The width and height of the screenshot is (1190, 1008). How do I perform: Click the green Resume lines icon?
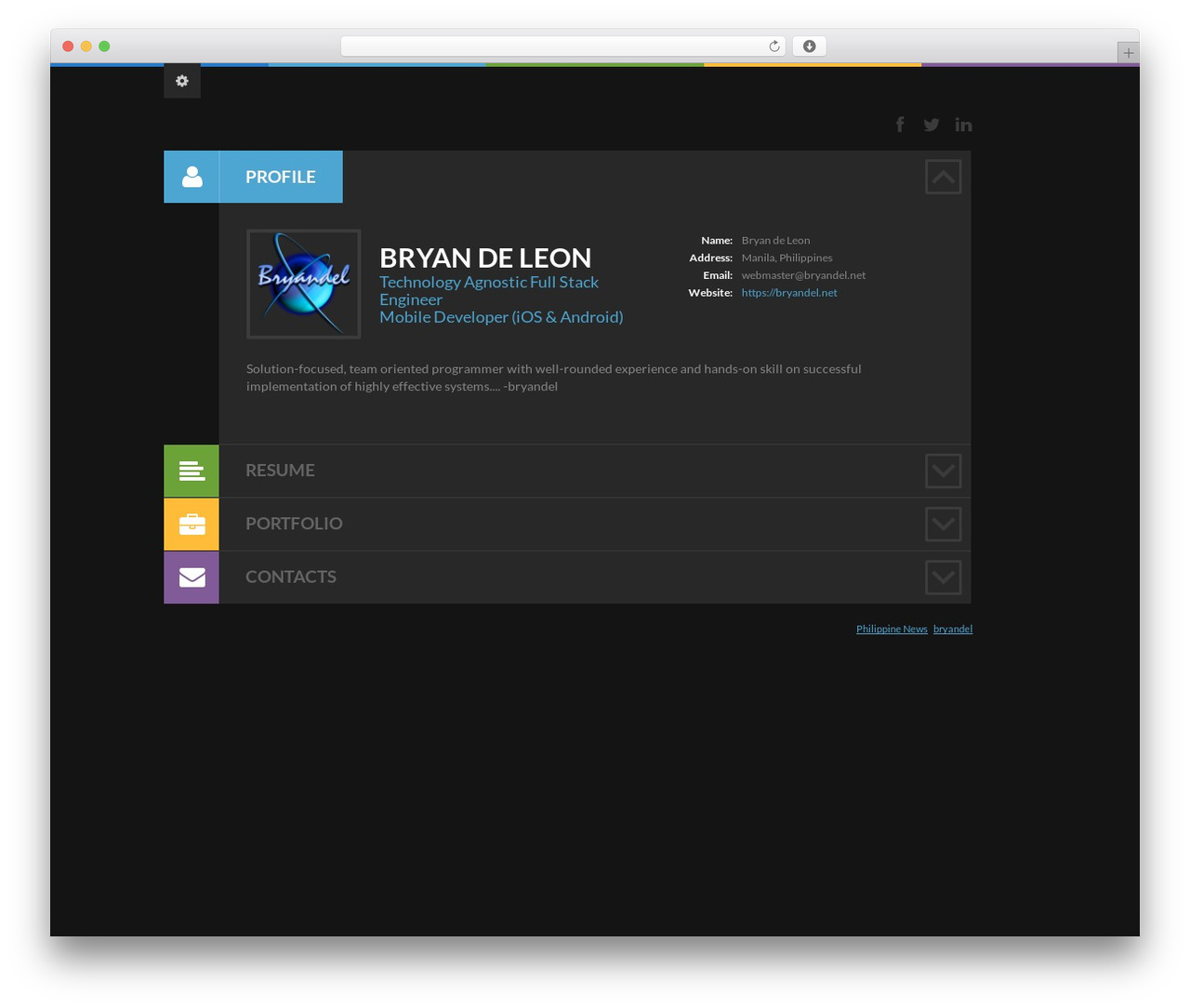click(x=192, y=471)
